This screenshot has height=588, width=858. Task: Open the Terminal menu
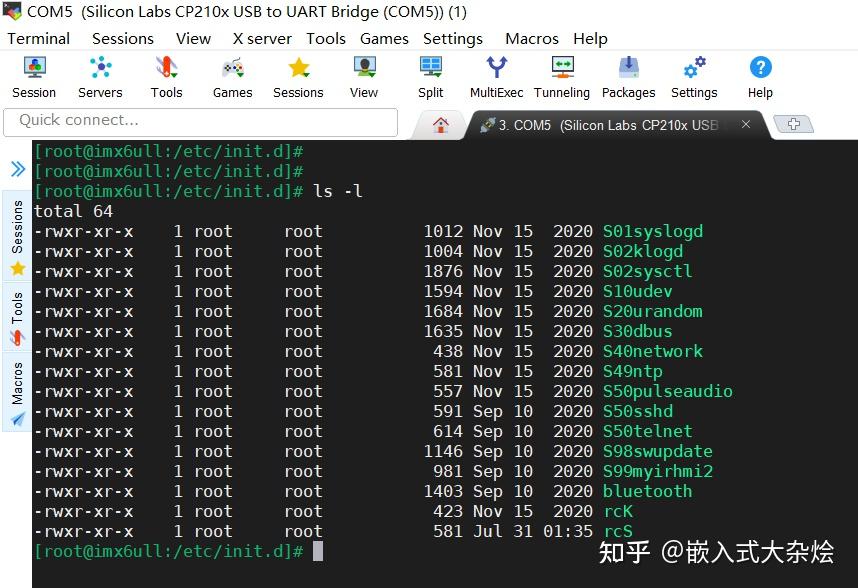pos(39,38)
